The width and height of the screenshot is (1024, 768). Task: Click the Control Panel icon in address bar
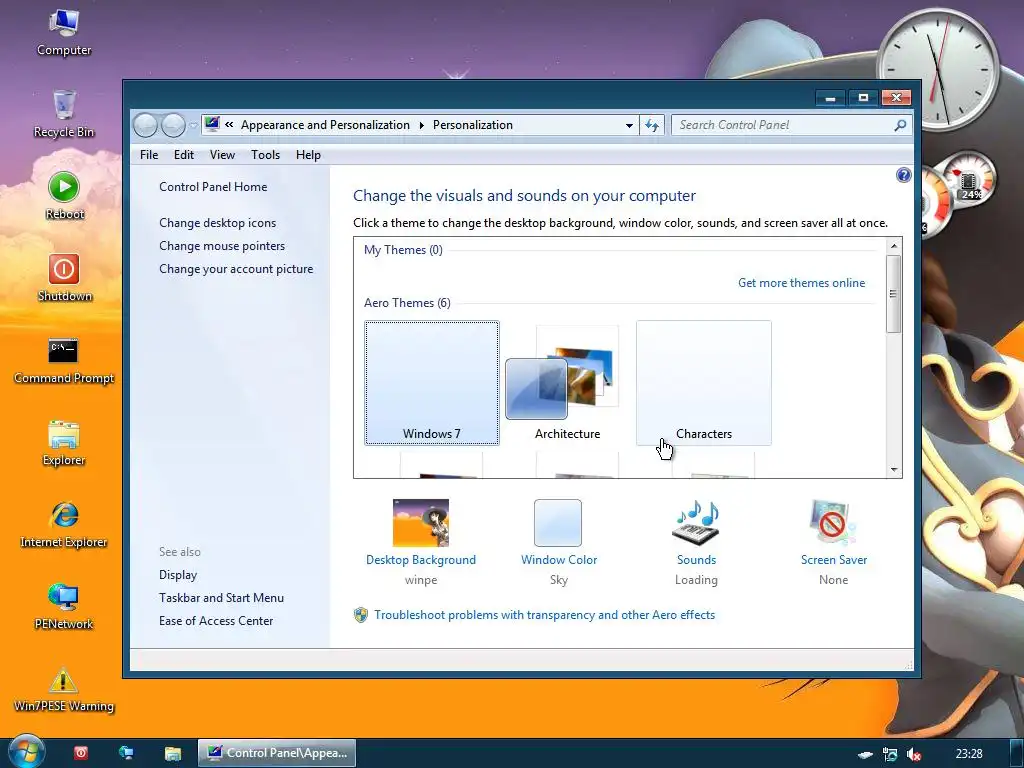(x=212, y=124)
